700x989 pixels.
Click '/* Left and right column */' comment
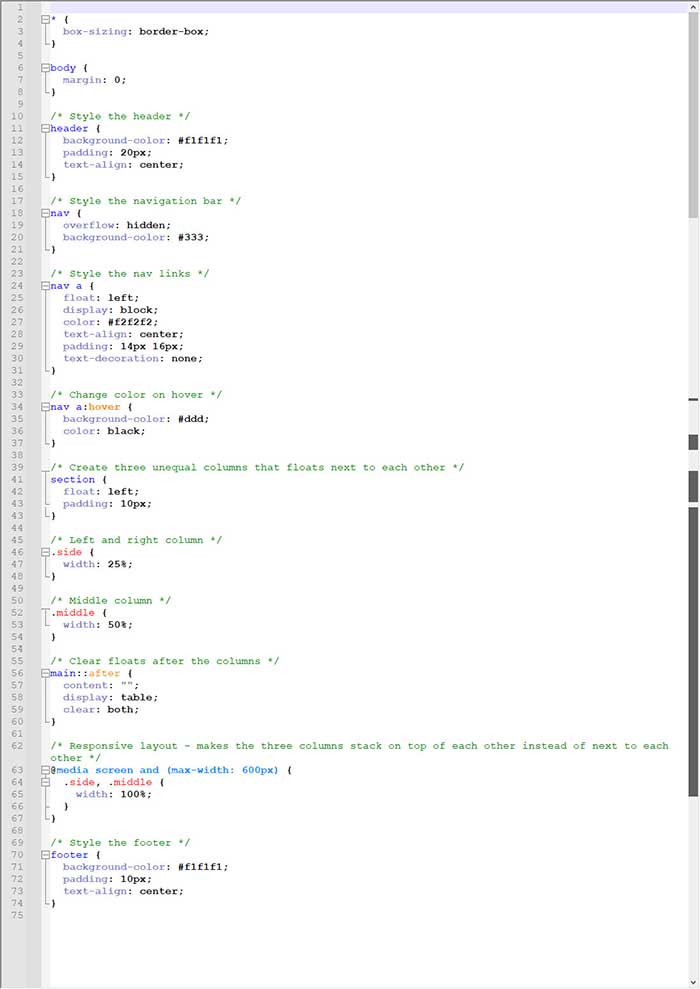pyautogui.click(x=136, y=540)
